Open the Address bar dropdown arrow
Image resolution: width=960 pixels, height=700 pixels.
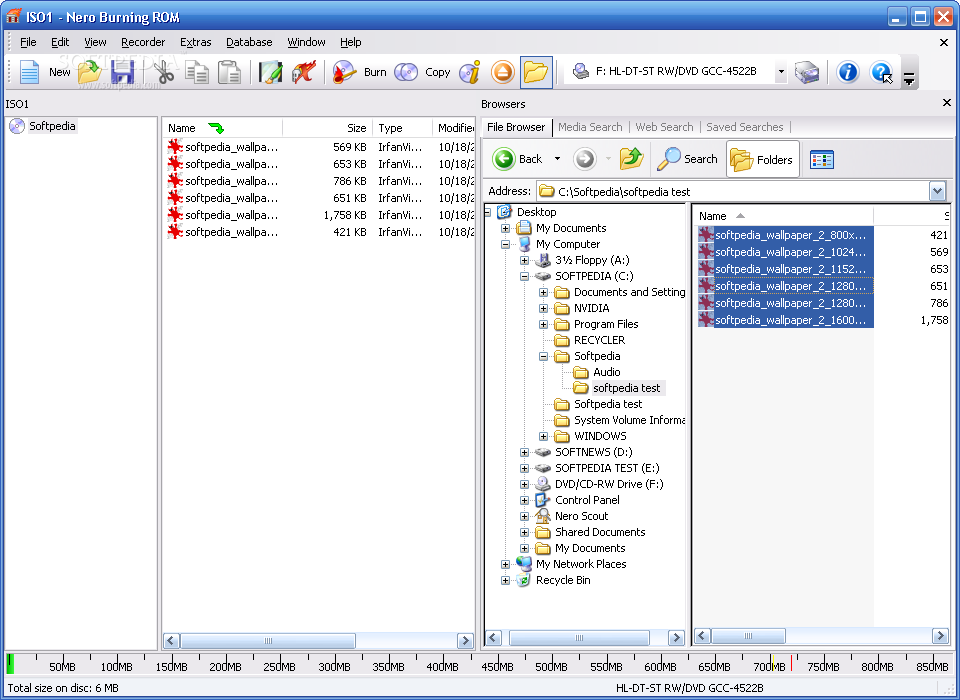point(937,191)
